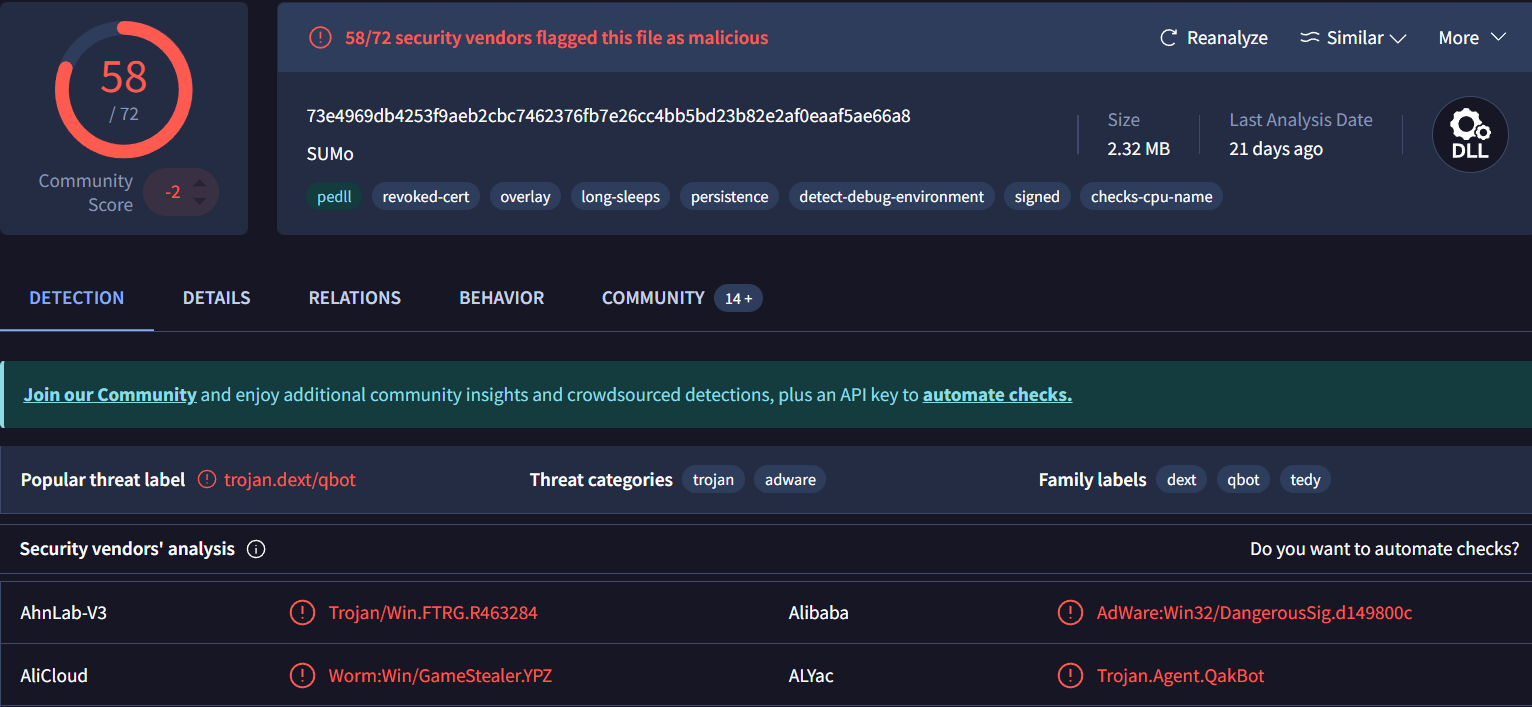This screenshot has width=1532, height=707.
Task: Switch to the Details tab
Action: click(216, 298)
